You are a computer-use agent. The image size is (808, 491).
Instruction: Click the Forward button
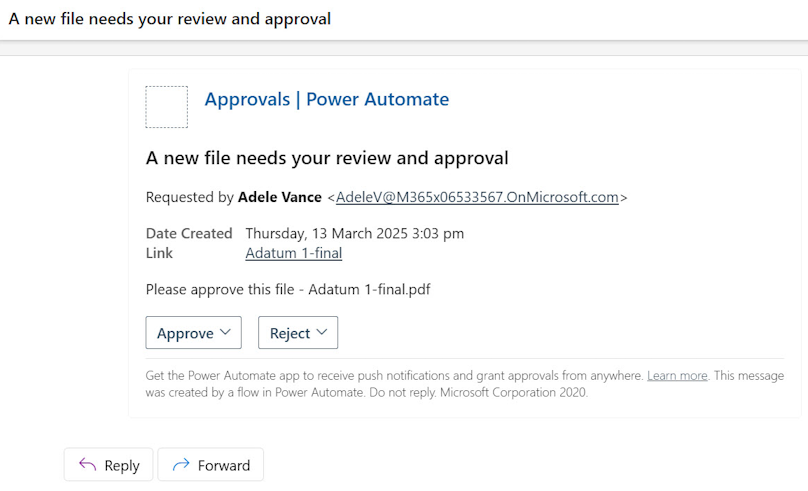pyautogui.click(x=211, y=465)
